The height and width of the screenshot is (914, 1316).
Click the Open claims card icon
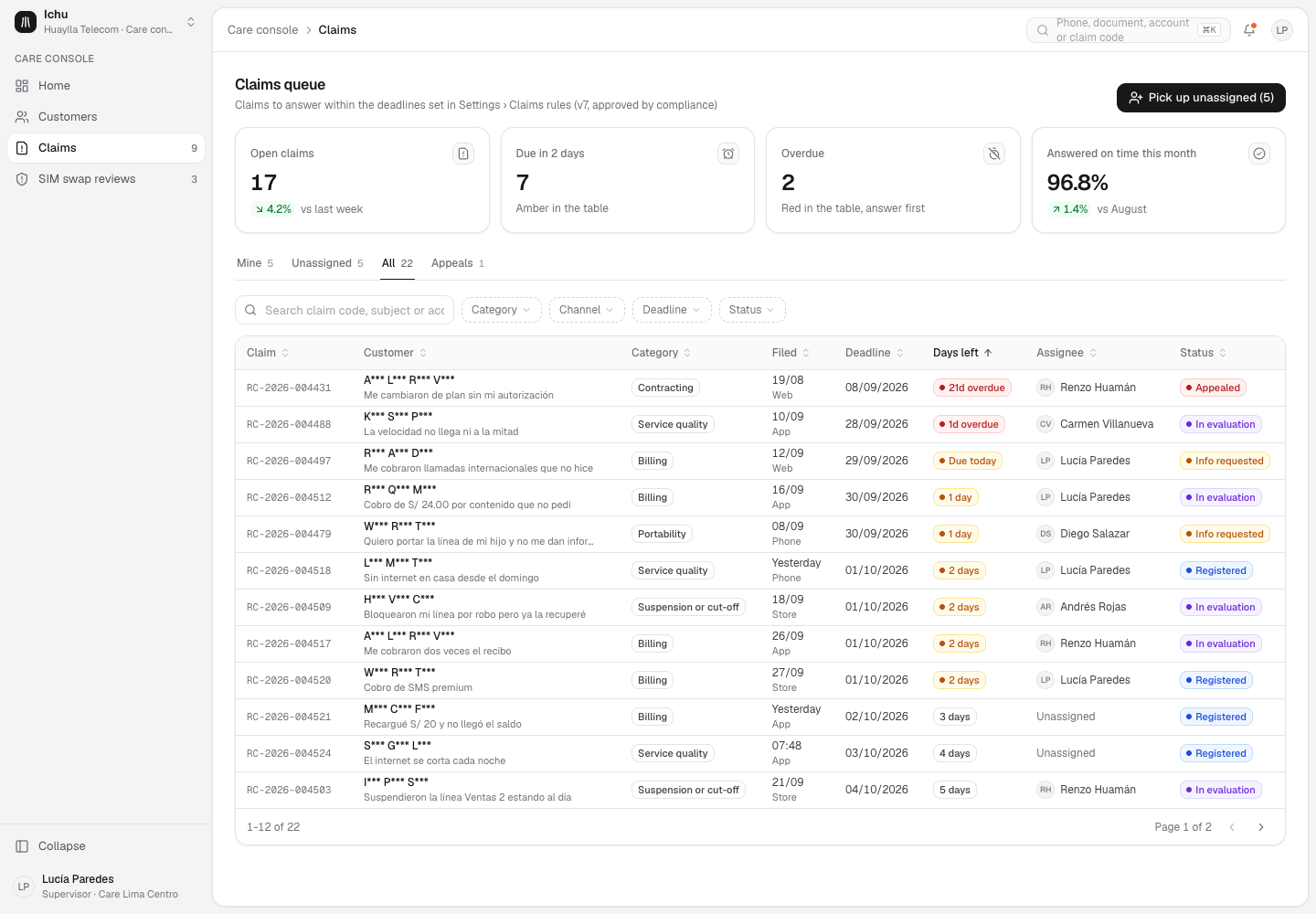pos(463,154)
